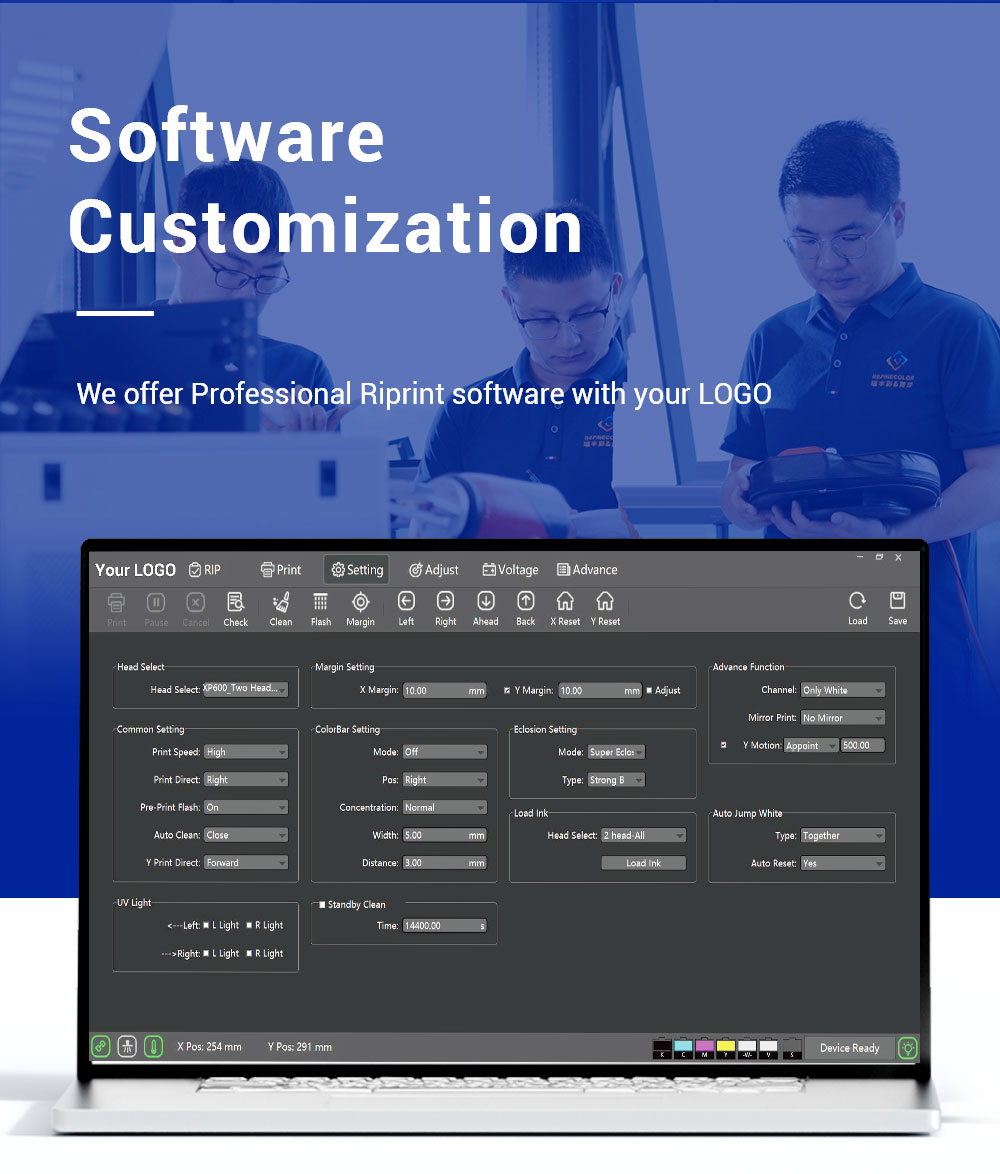This screenshot has width=1000, height=1174.
Task: Open the Advance tab
Action: click(588, 570)
